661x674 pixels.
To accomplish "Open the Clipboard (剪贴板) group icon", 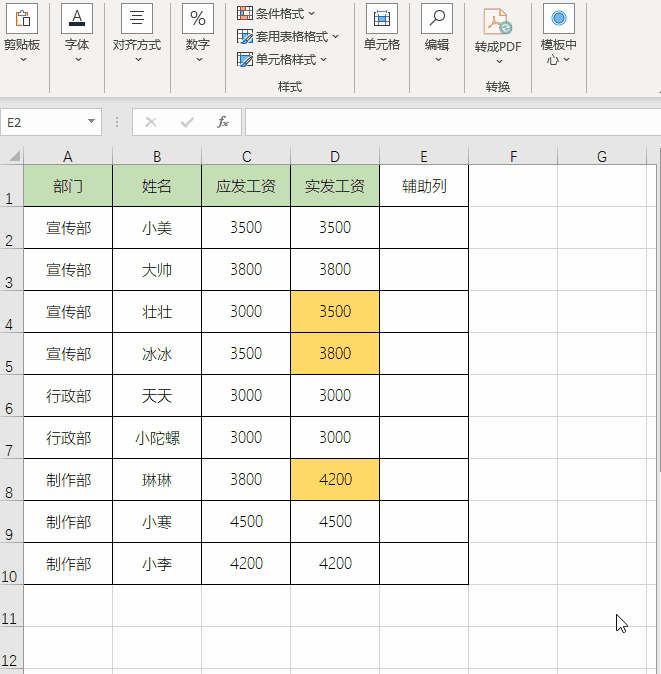I will coord(21,18).
